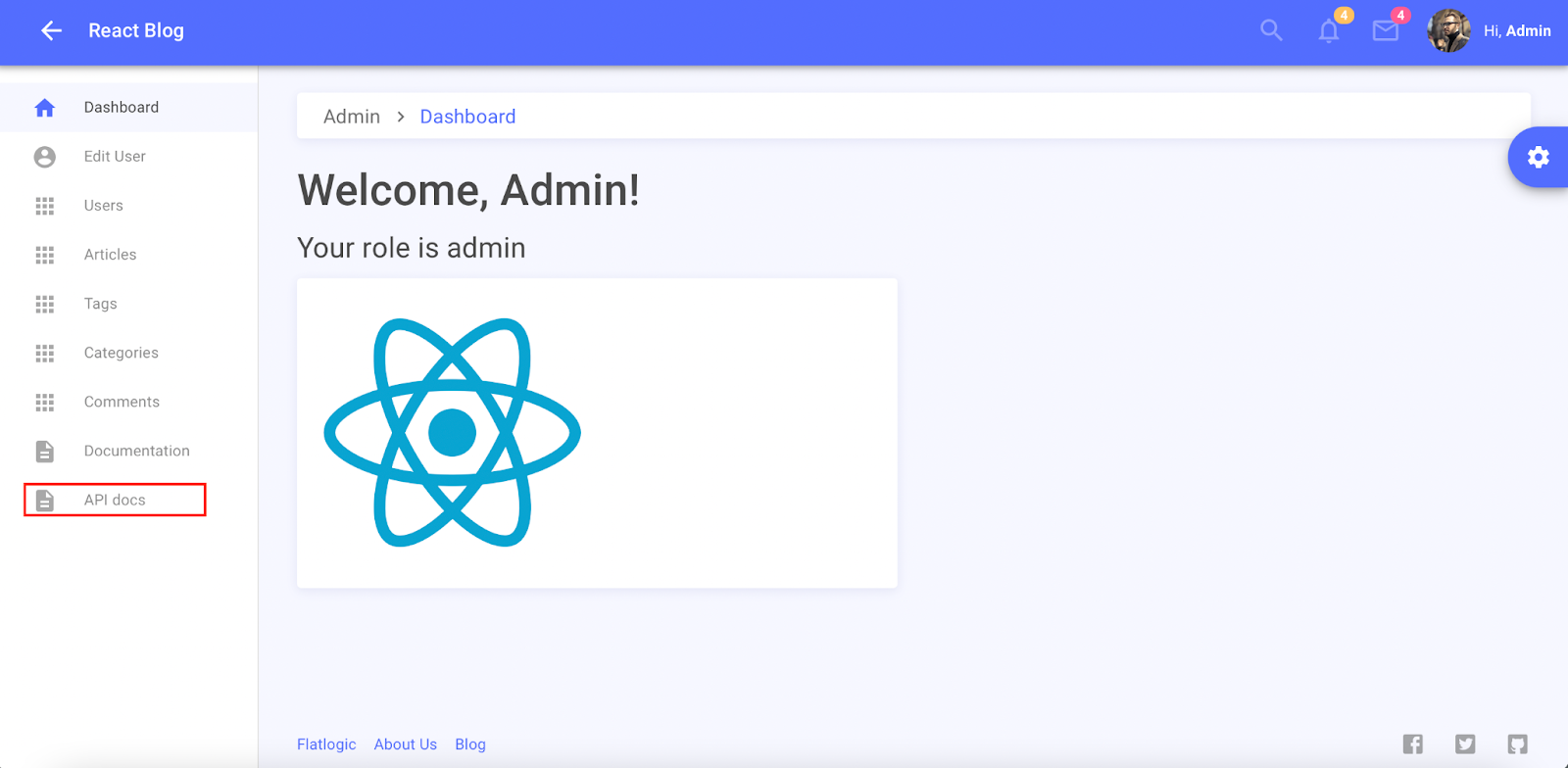This screenshot has width=1568, height=768.
Task: Click the Comments grid icon
Action: coord(45,402)
